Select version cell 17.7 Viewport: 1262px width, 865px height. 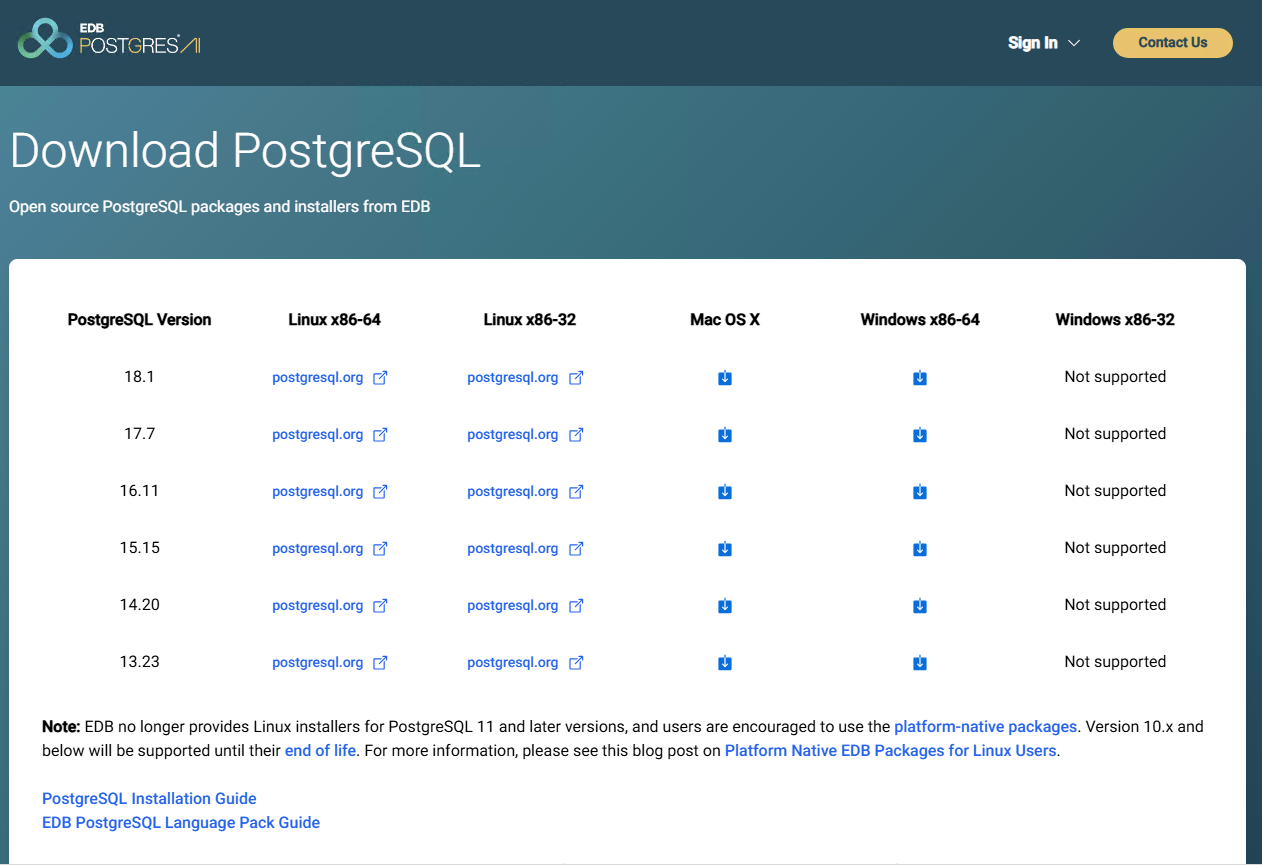pyautogui.click(x=139, y=434)
